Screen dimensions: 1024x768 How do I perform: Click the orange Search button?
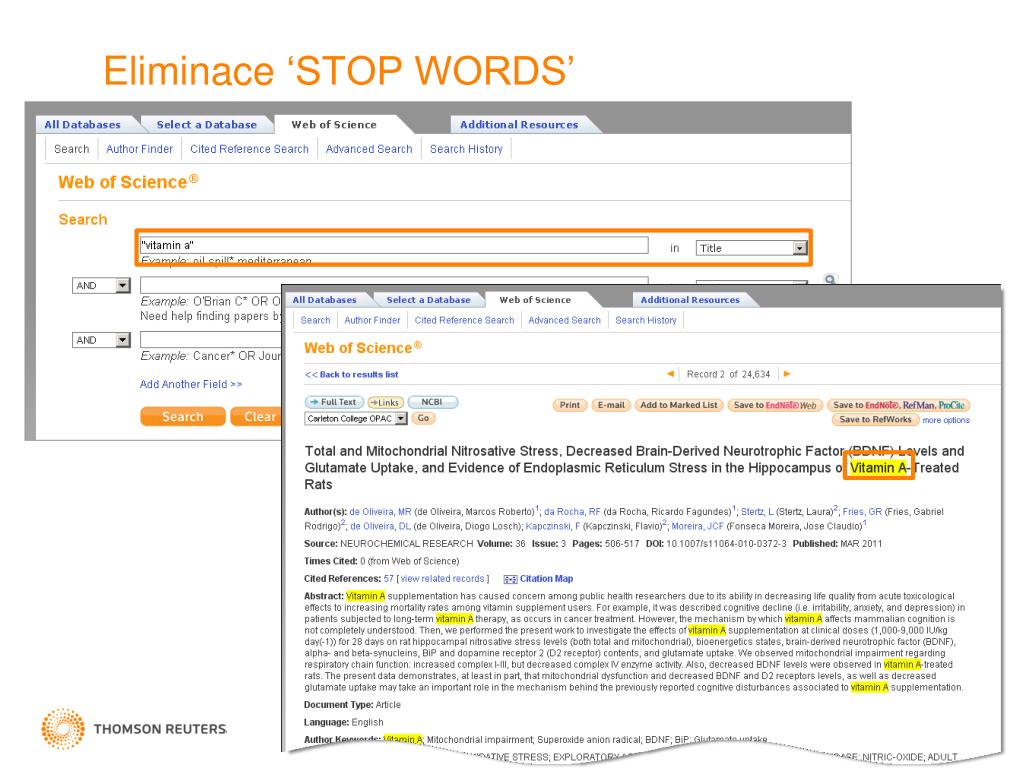[183, 417]
